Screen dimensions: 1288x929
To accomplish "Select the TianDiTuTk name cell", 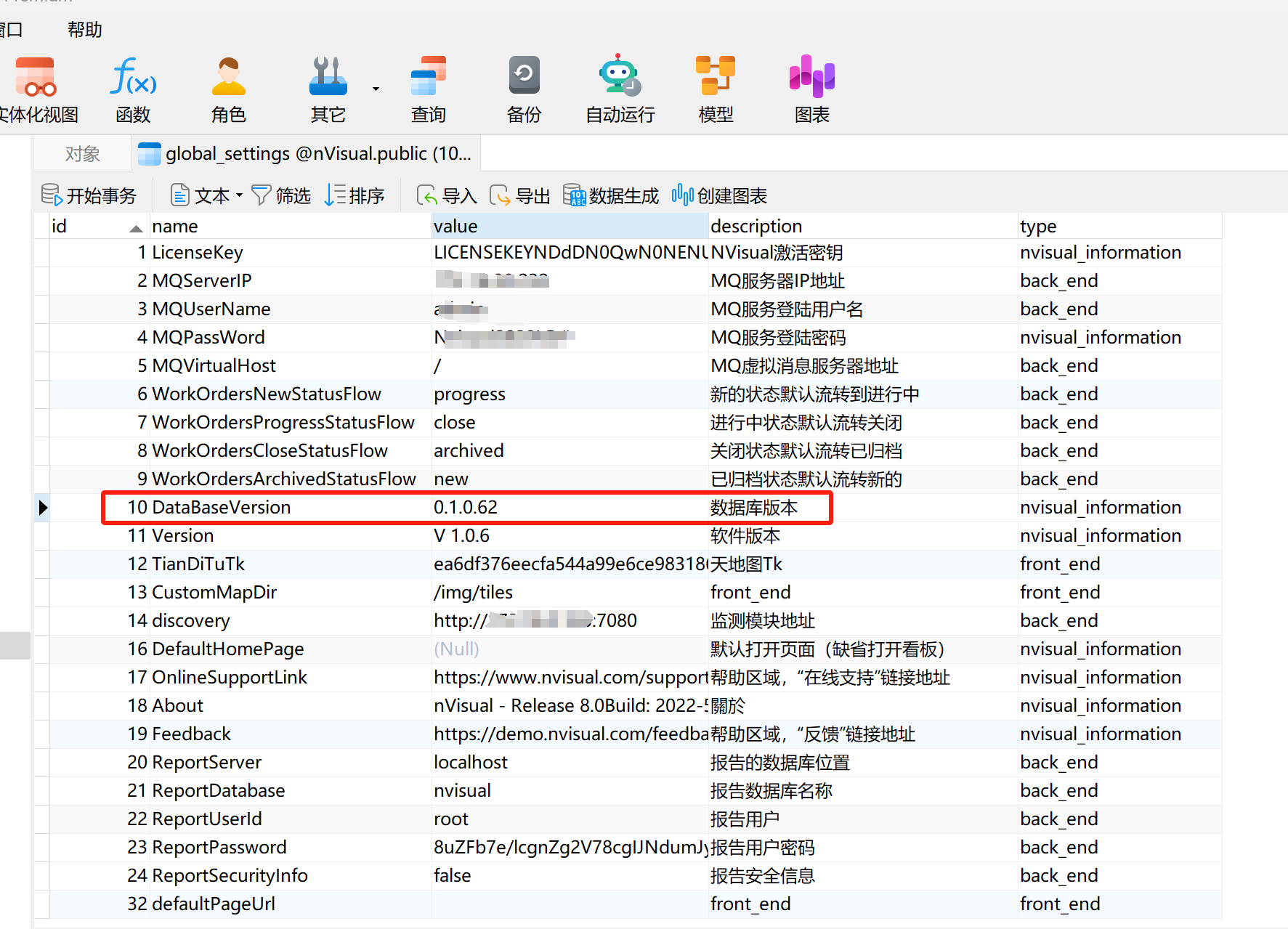I will click(291, 564).
